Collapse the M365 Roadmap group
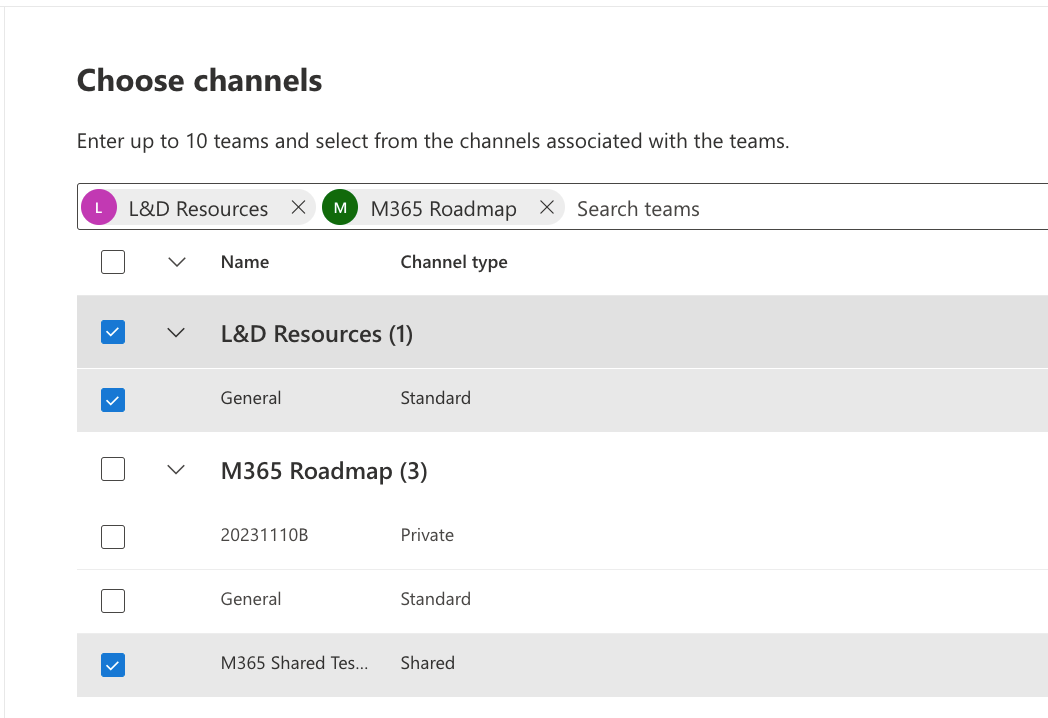Image resolution: width=1048 pixels, height=718 pixels. 176,469
